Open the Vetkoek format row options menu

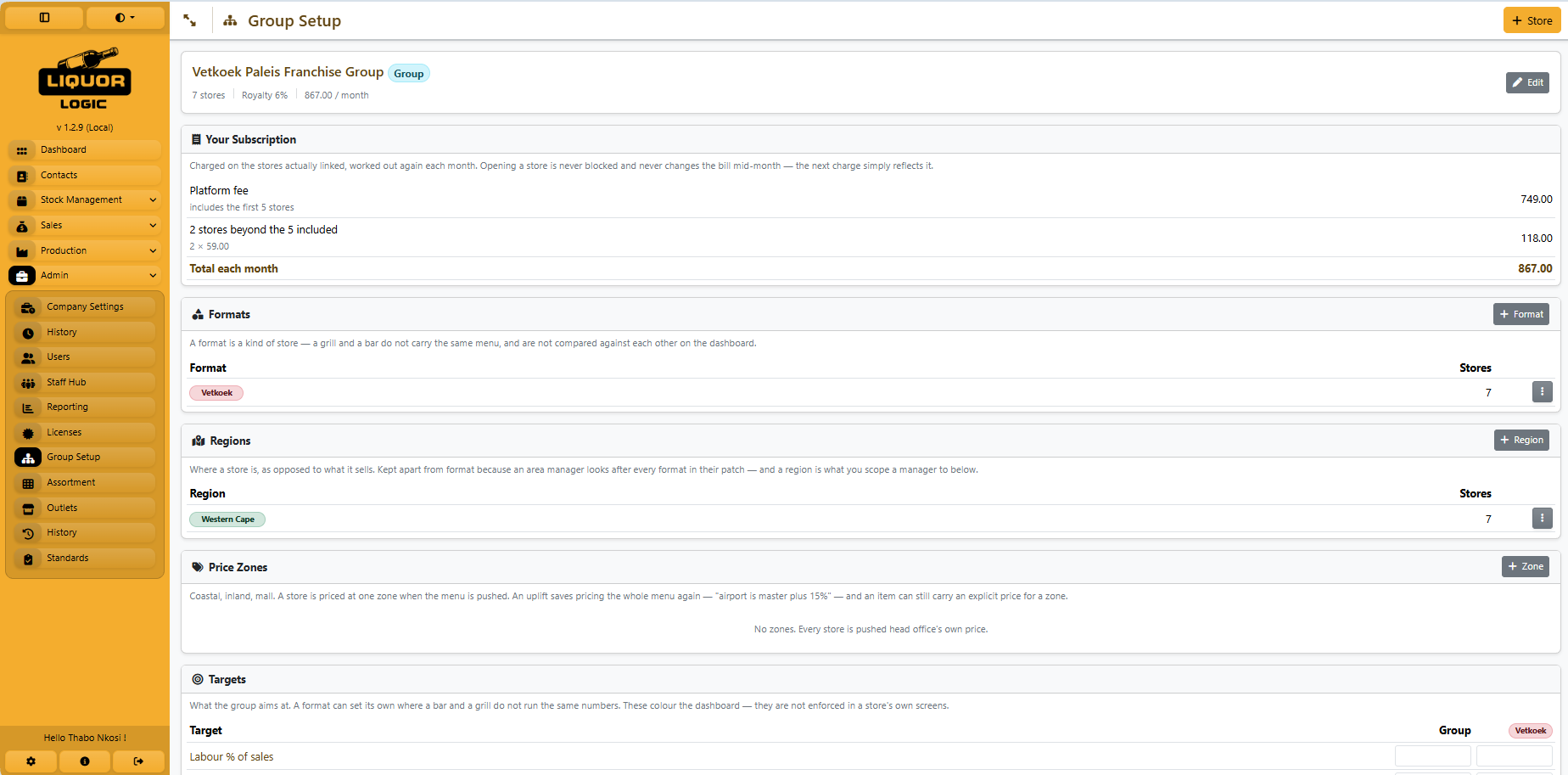point(1542,391)
